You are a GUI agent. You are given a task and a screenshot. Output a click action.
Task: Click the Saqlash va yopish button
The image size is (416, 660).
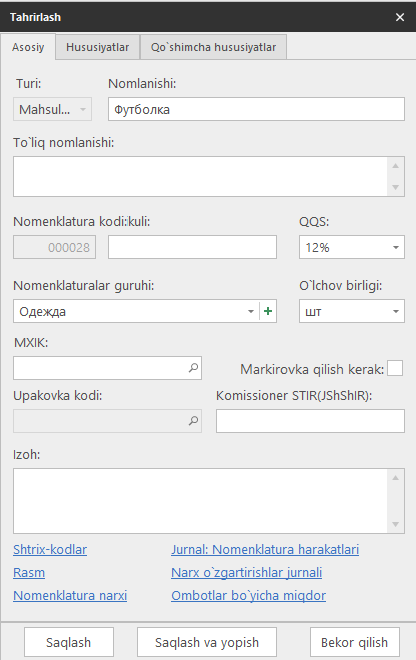(x=207, y=642)
